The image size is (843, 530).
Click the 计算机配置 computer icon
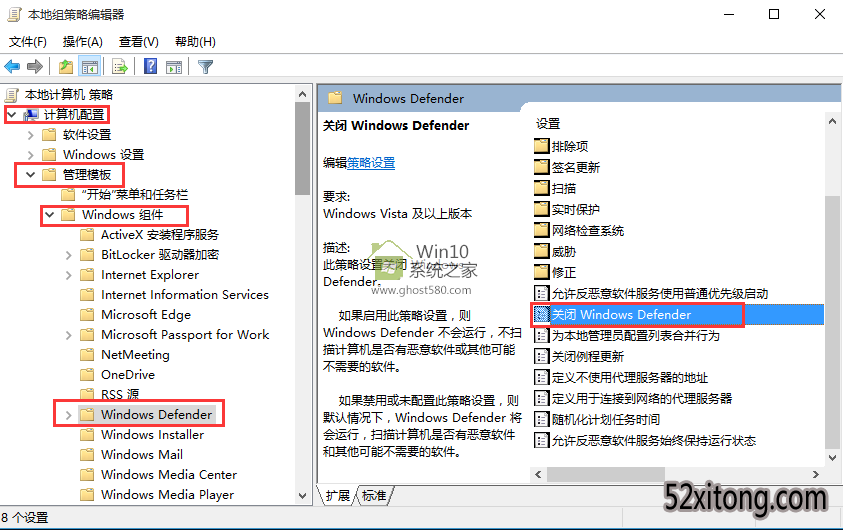(x=31, y=114)
